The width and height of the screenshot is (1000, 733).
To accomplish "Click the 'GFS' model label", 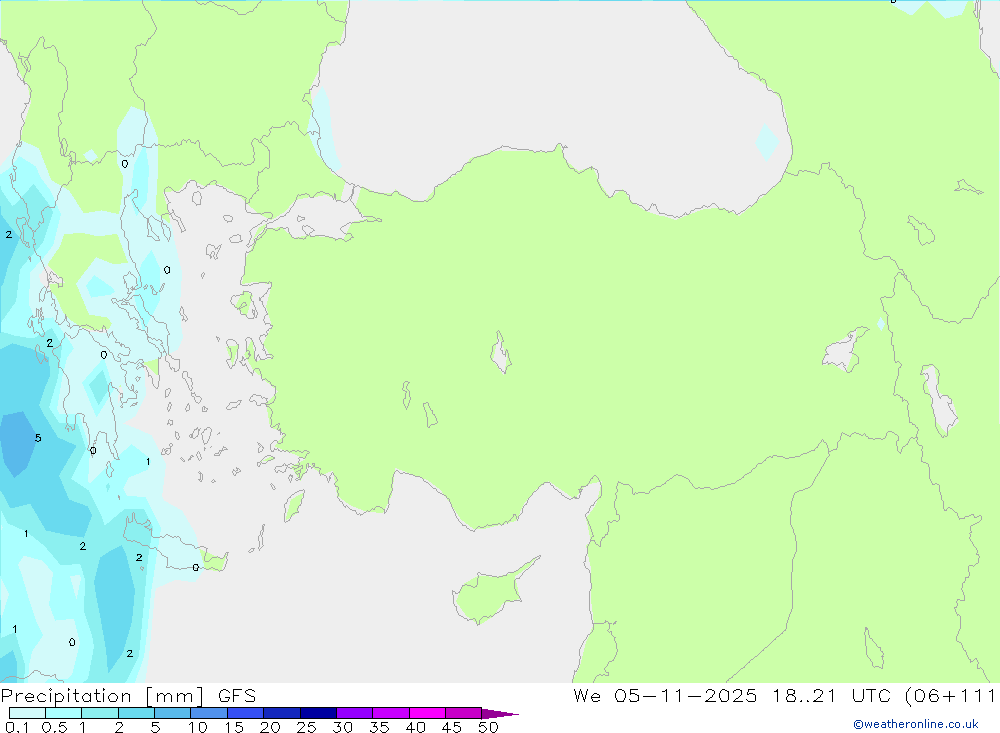I will (x=237, y=696).
